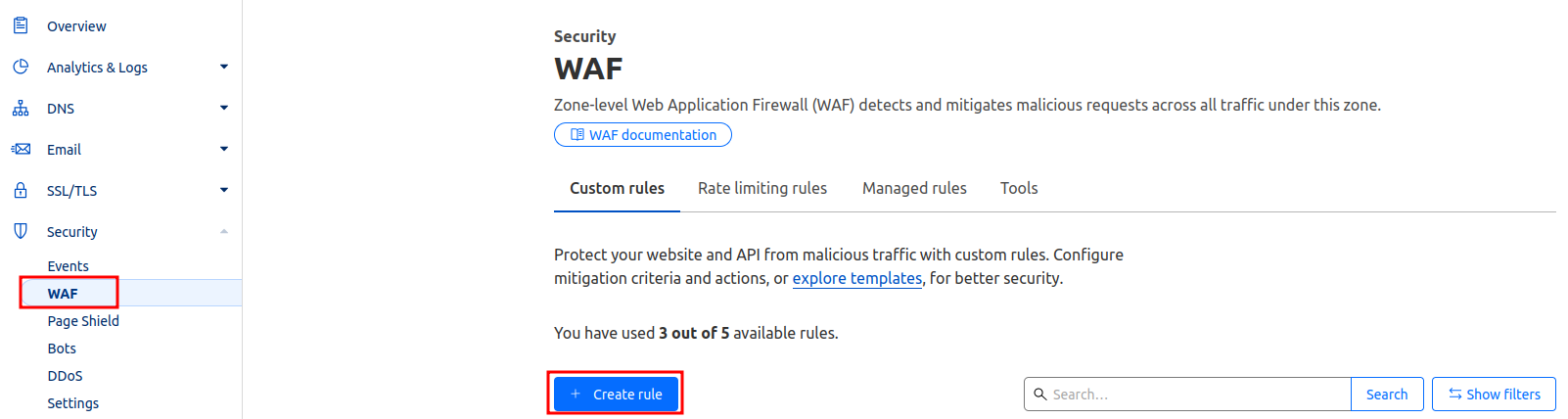
Task: Select the Security sidebar heading
Action: point(71,232)
